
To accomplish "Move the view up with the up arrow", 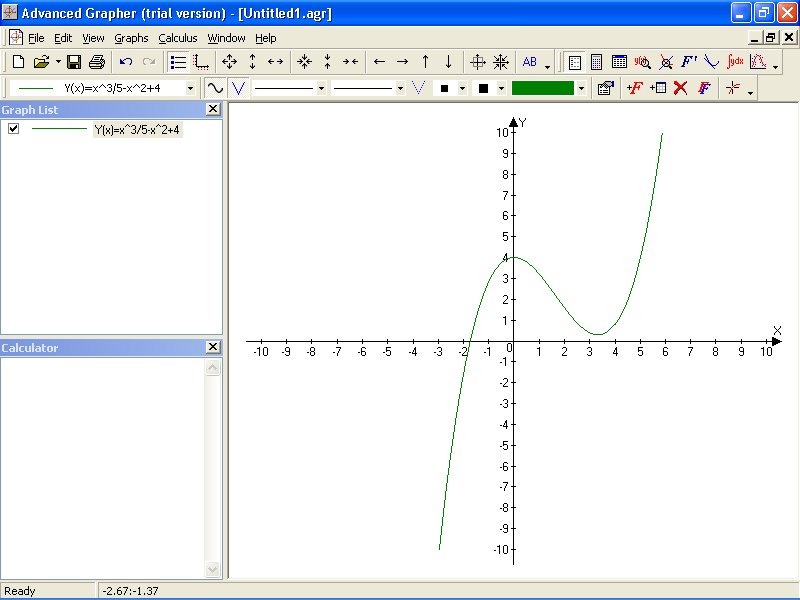I will 426,62.
